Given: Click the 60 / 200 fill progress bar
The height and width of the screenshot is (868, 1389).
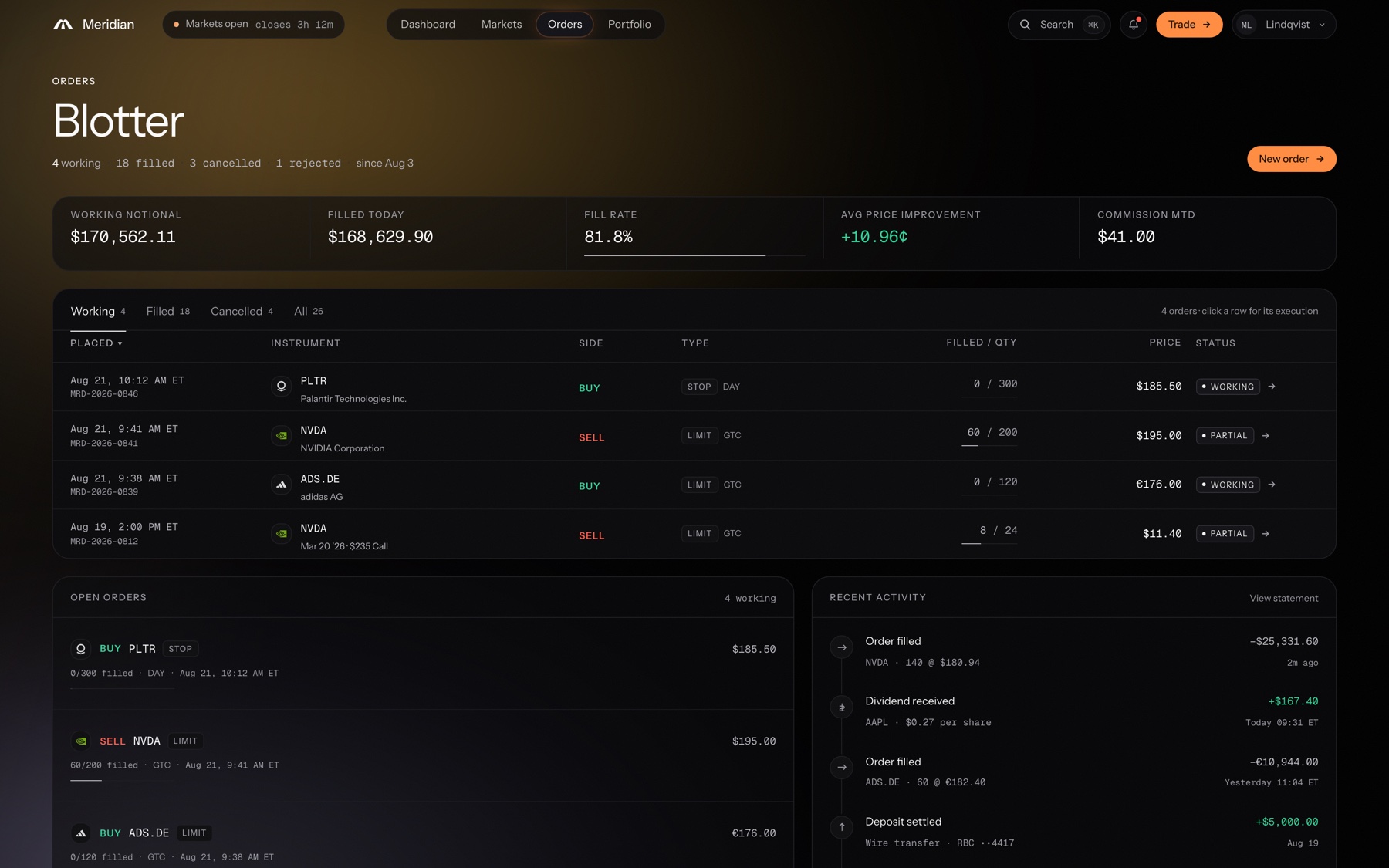Looking at the screenshot, I should [x=989, y=446].
